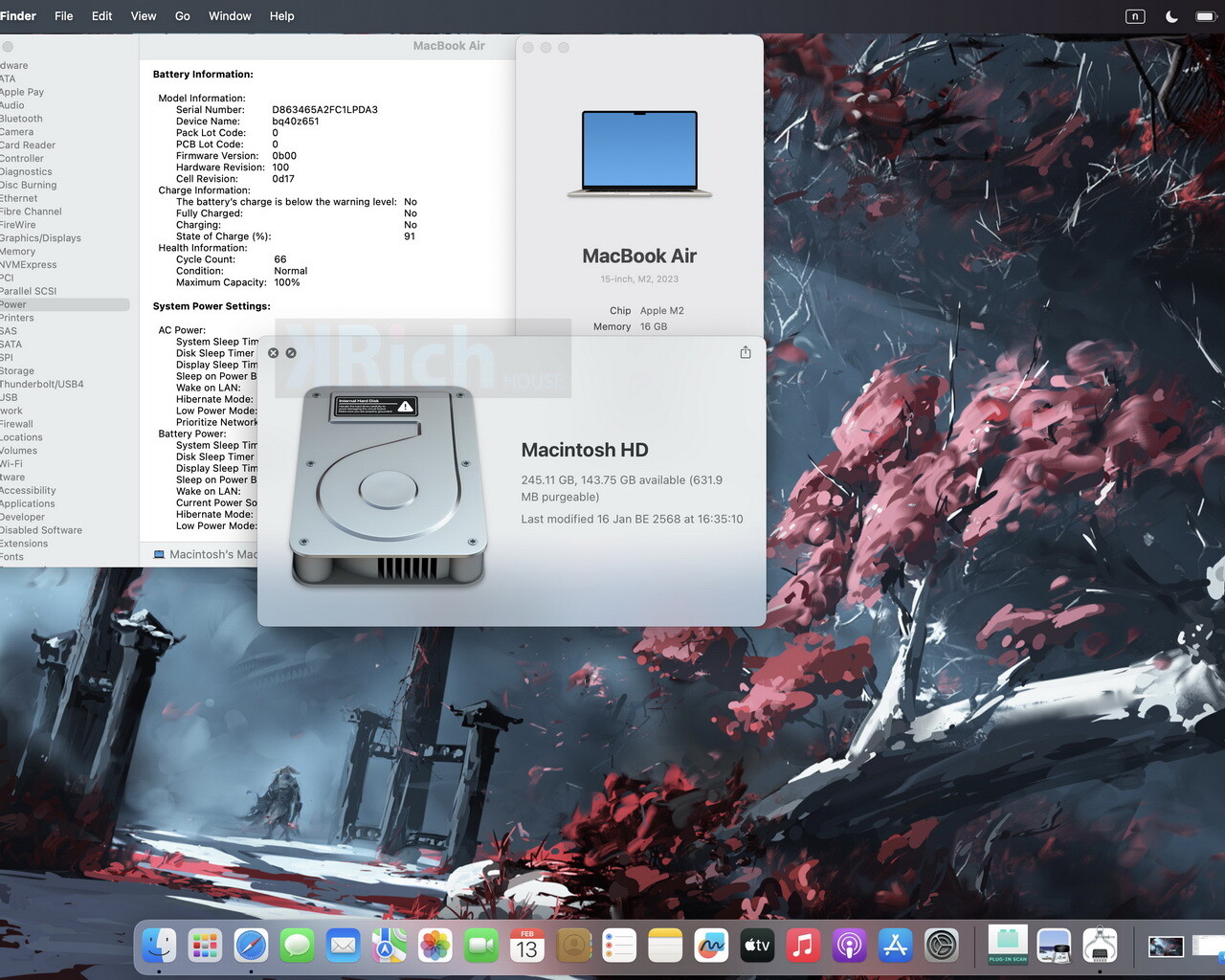
Task: Select Apple Pay in sidebar
Action: click(22, 92)
